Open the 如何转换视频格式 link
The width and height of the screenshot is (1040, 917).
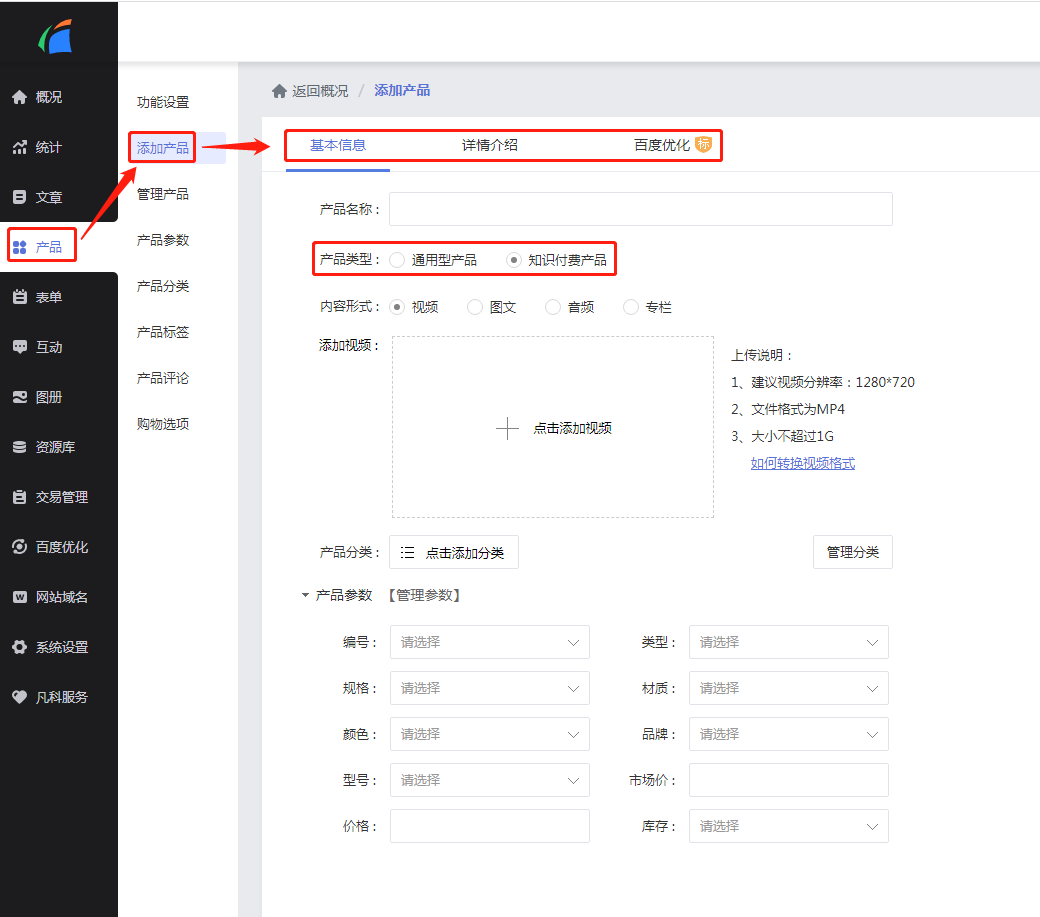pyautogui.click(x=802, y=463)
